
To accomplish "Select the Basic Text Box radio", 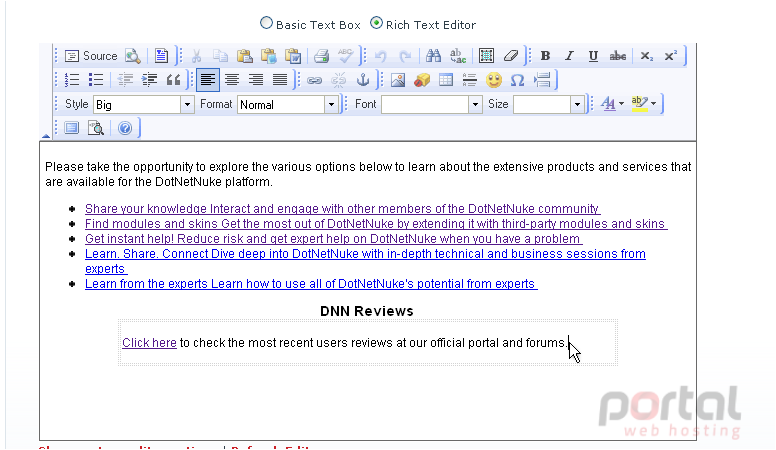I will (266, 23).
